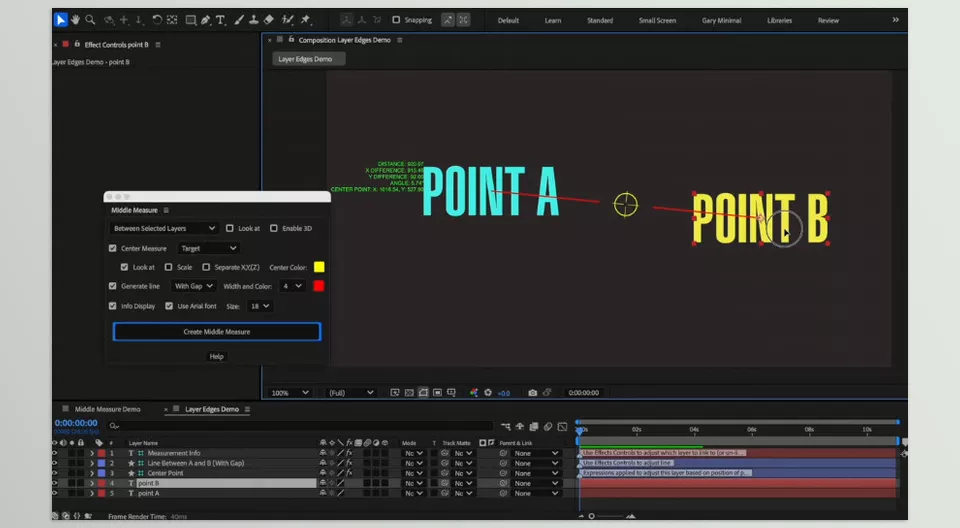Select the Pen tool
The width and height of the screenshot is (960, 528).
(x=206, y=20)
